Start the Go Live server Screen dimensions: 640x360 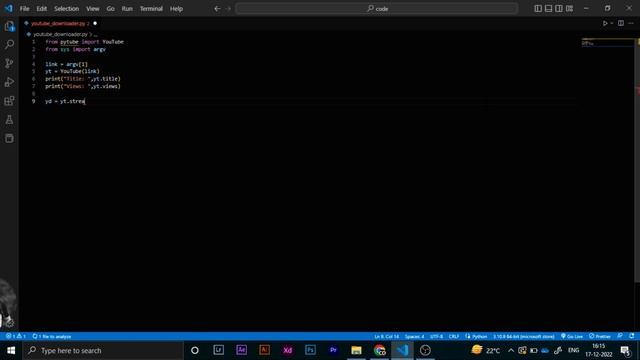[571, 336]
